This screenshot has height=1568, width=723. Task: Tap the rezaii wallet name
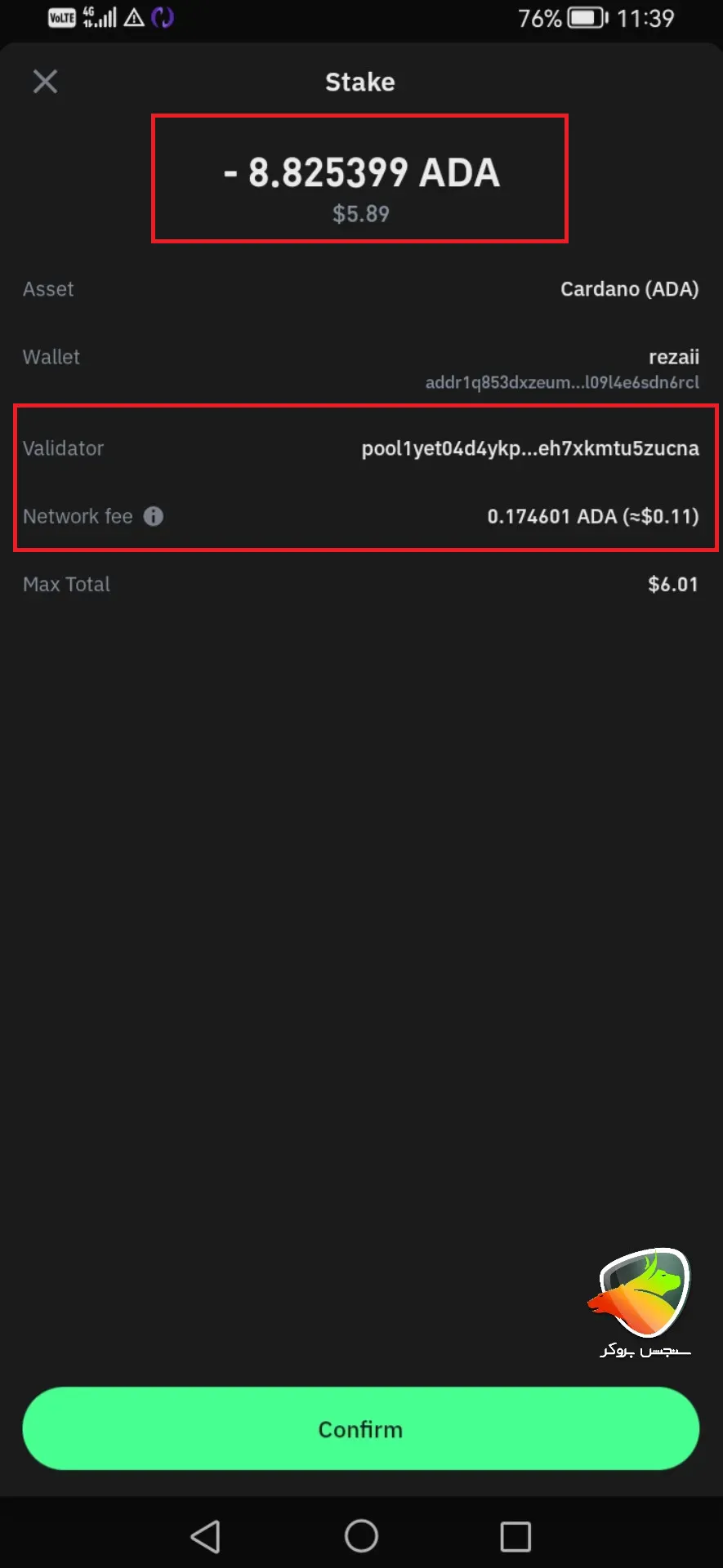[x=673, y=357]
